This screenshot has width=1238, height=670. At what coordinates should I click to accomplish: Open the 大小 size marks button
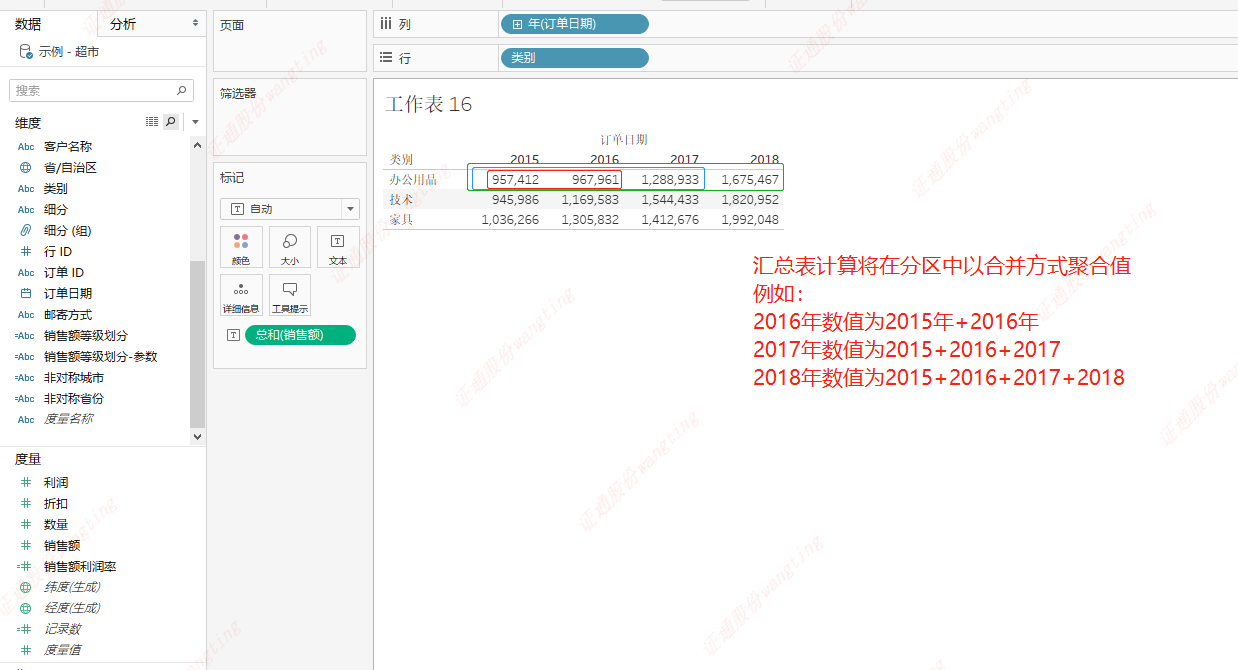coord(290,247)
